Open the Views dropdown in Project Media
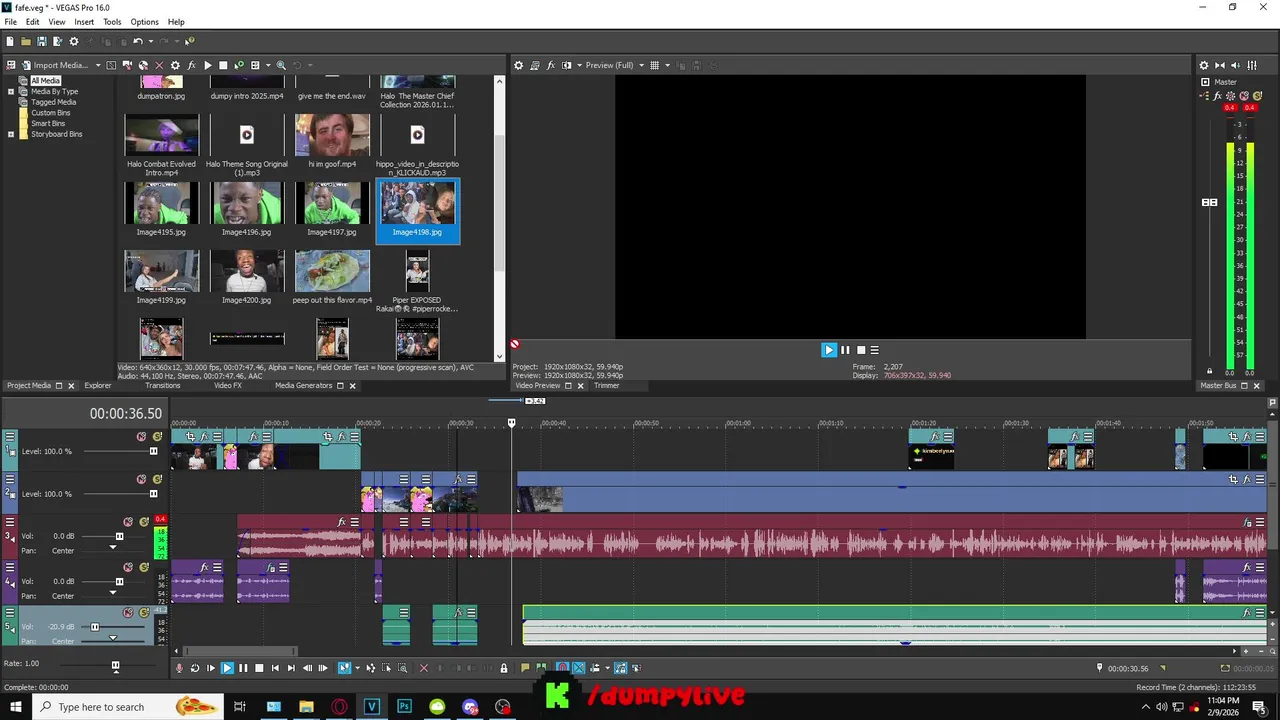Viewport: 1280px width, 720px height. pos(268,65)
